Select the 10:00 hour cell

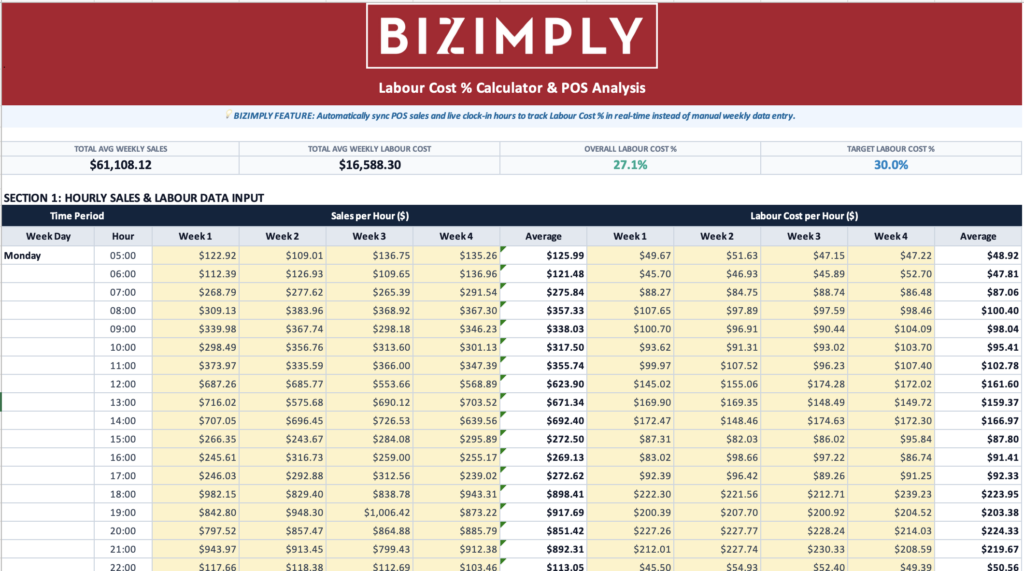123,347
